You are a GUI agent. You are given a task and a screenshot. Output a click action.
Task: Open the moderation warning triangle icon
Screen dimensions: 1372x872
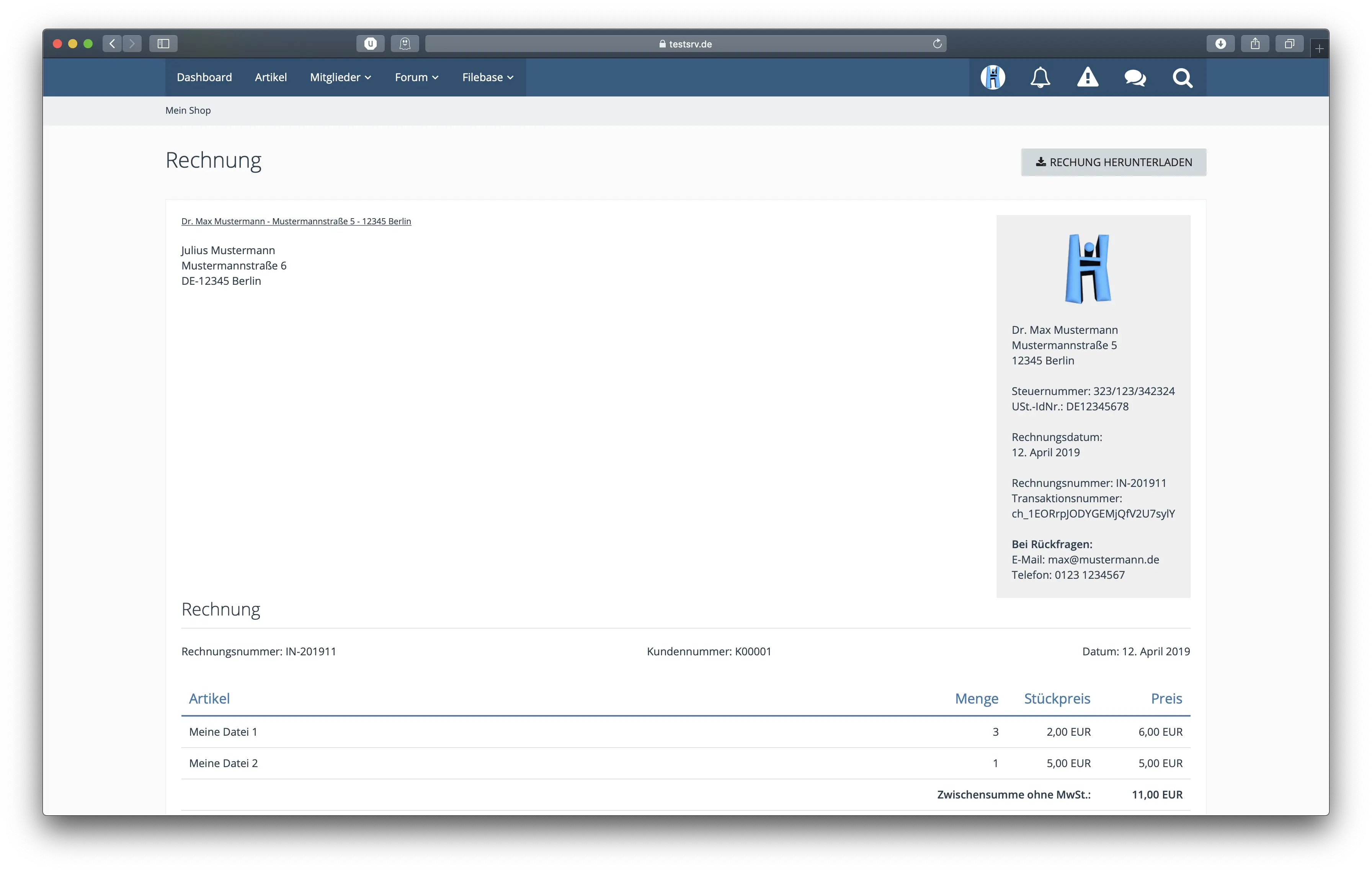[x=1087, y=77]
